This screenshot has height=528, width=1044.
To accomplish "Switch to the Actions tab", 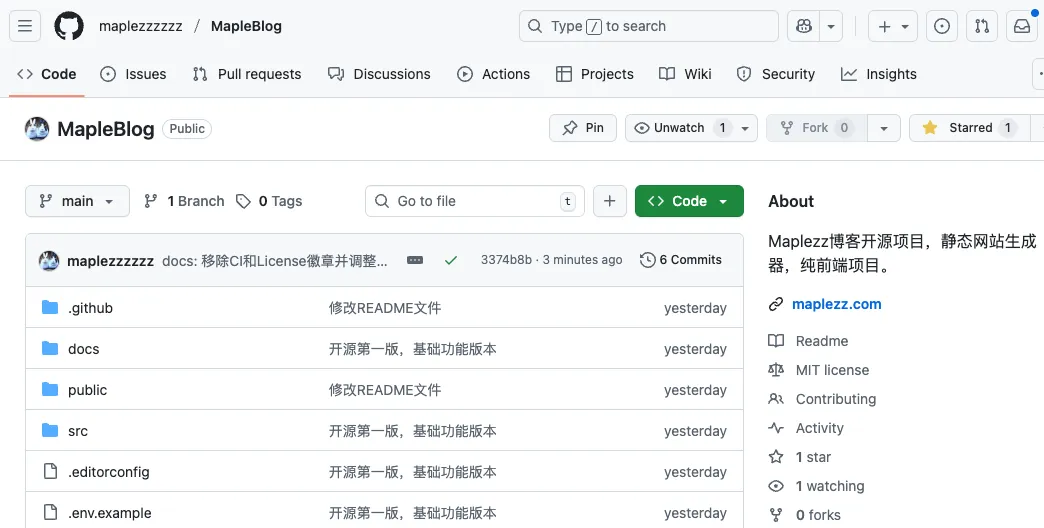I will tap(493, 74).
